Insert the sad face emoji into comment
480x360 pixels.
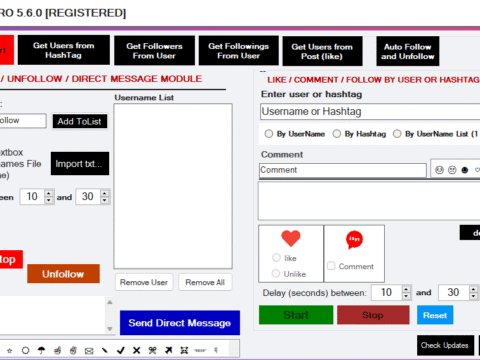click(452, 170)
